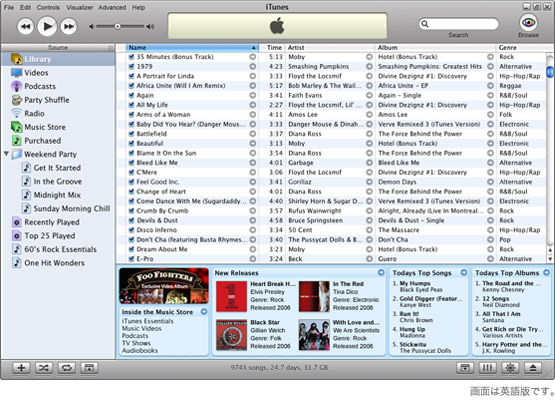Show or hide artwork panel button
555x406 pixels.
(x=89, y=368)
